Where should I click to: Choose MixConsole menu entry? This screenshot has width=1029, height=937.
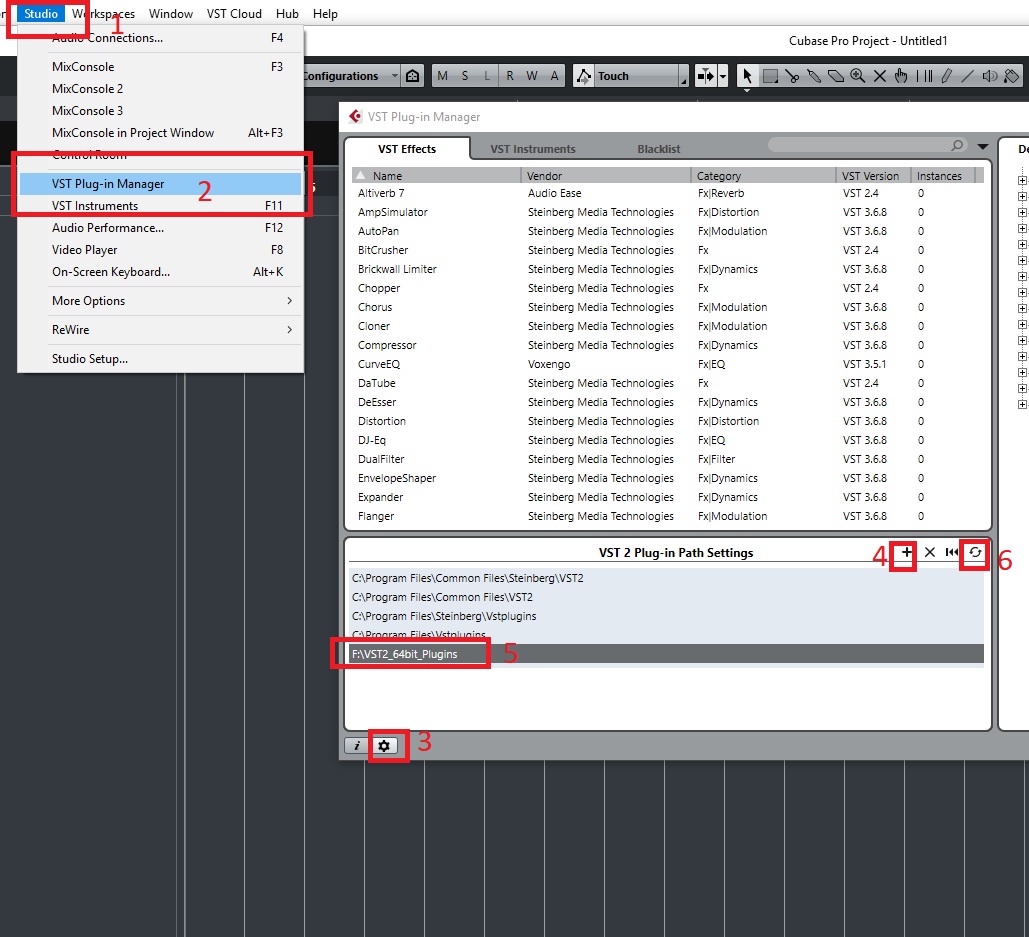(160, 67)
